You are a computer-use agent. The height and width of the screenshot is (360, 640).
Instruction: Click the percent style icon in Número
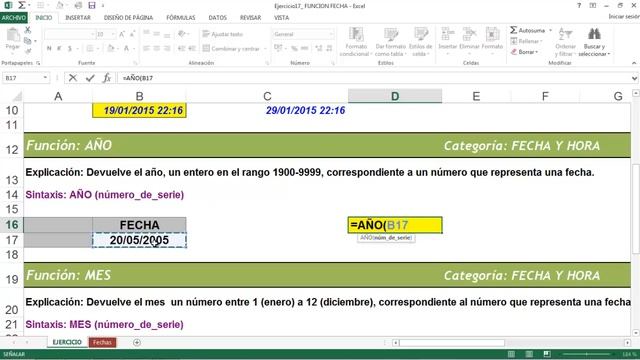pos(294,48)
